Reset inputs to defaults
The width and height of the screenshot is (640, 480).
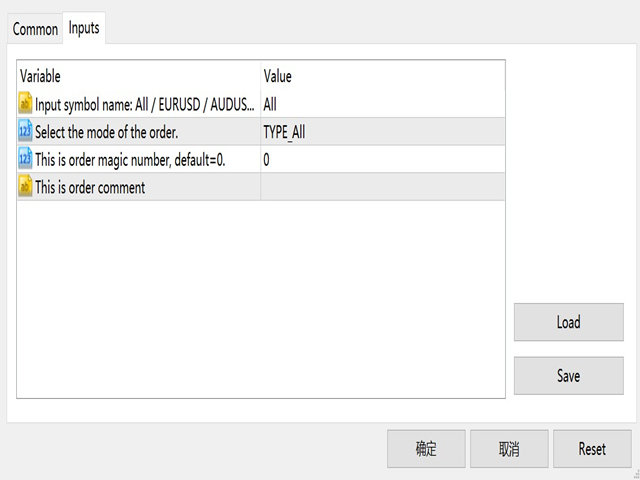pyautogui.click(x=592, y=449)
